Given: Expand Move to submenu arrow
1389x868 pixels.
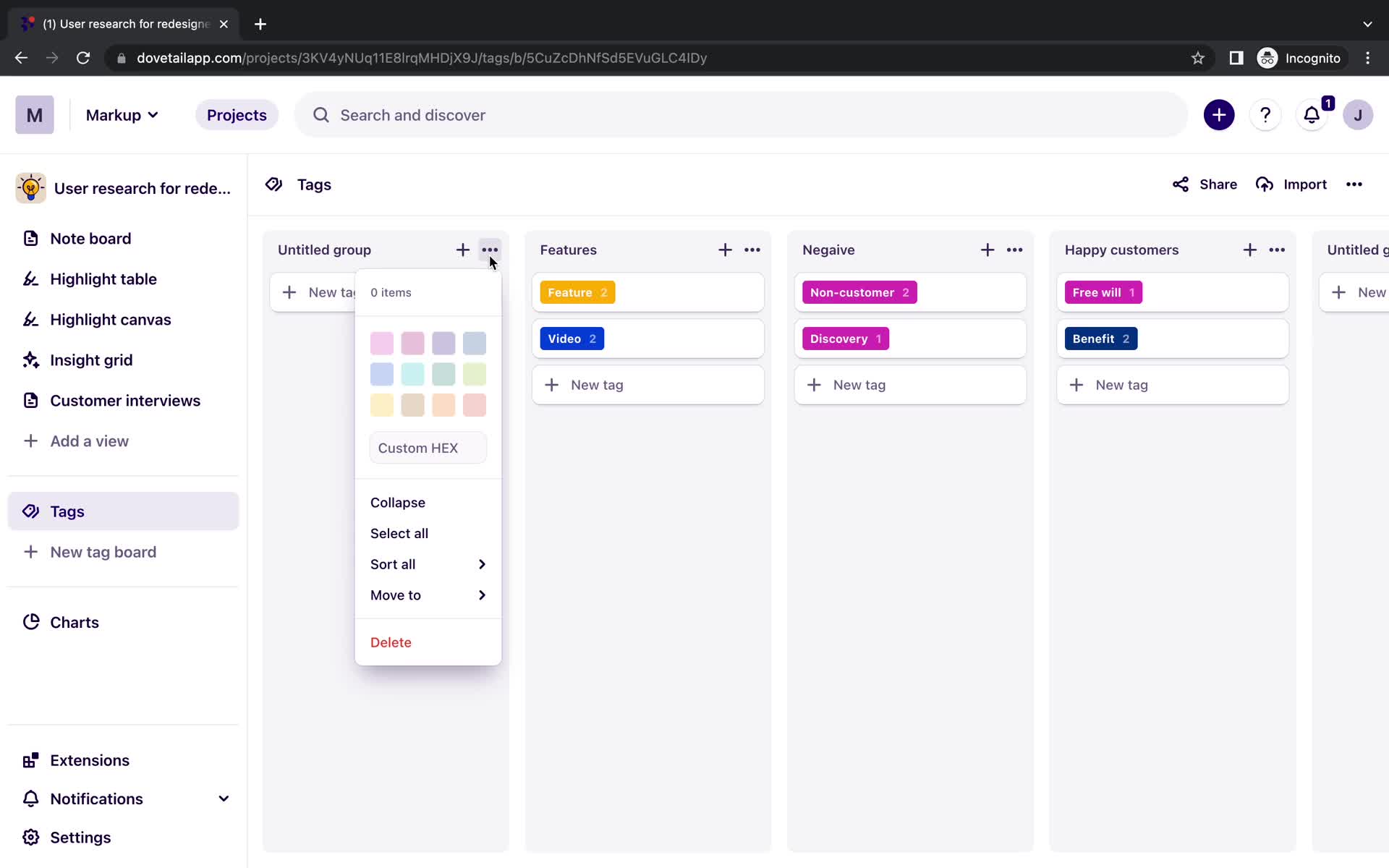Looking at the screenshot, I should tap(481, 594).
